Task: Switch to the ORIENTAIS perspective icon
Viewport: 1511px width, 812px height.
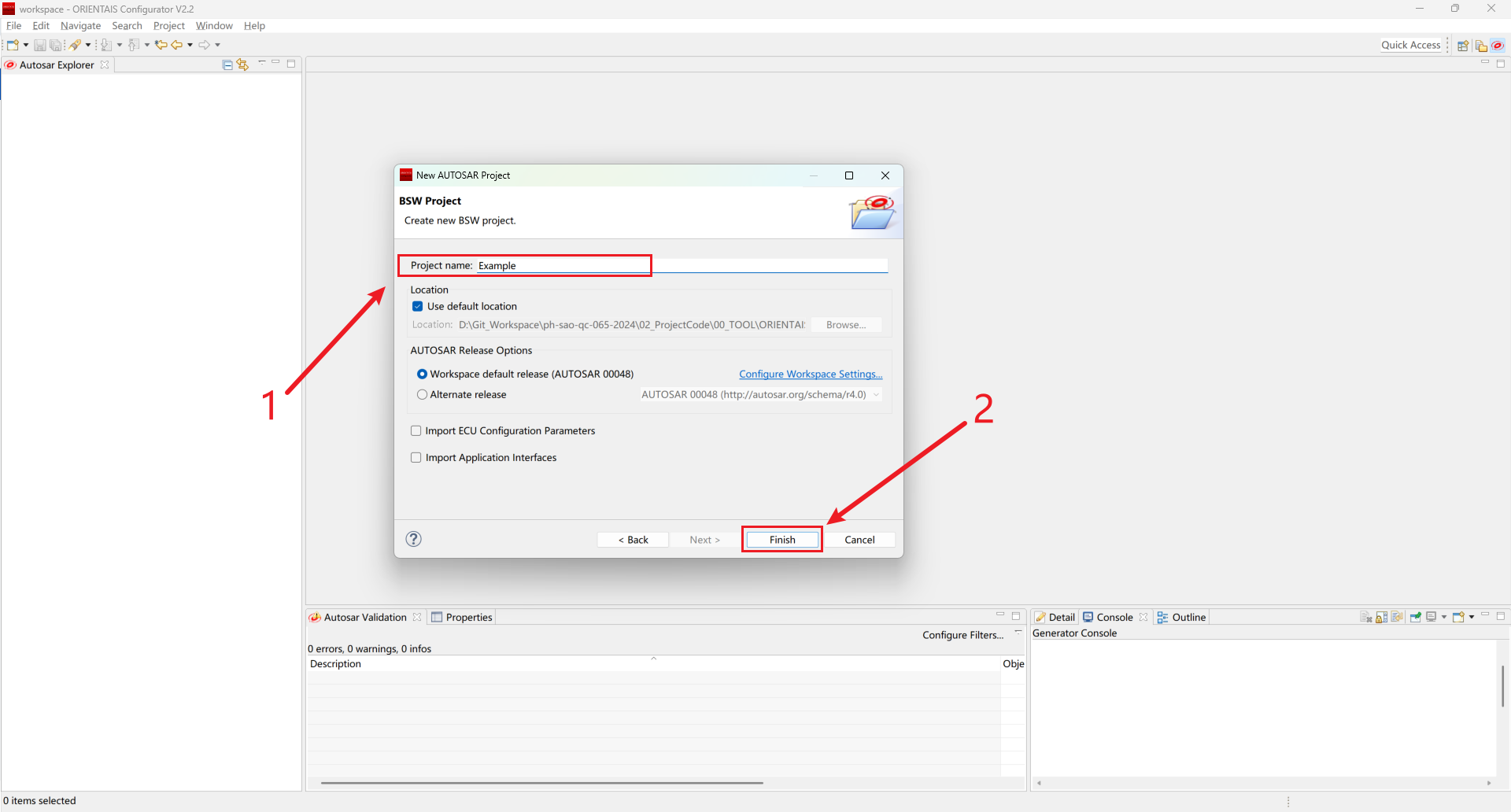Action: (1498, 46)
